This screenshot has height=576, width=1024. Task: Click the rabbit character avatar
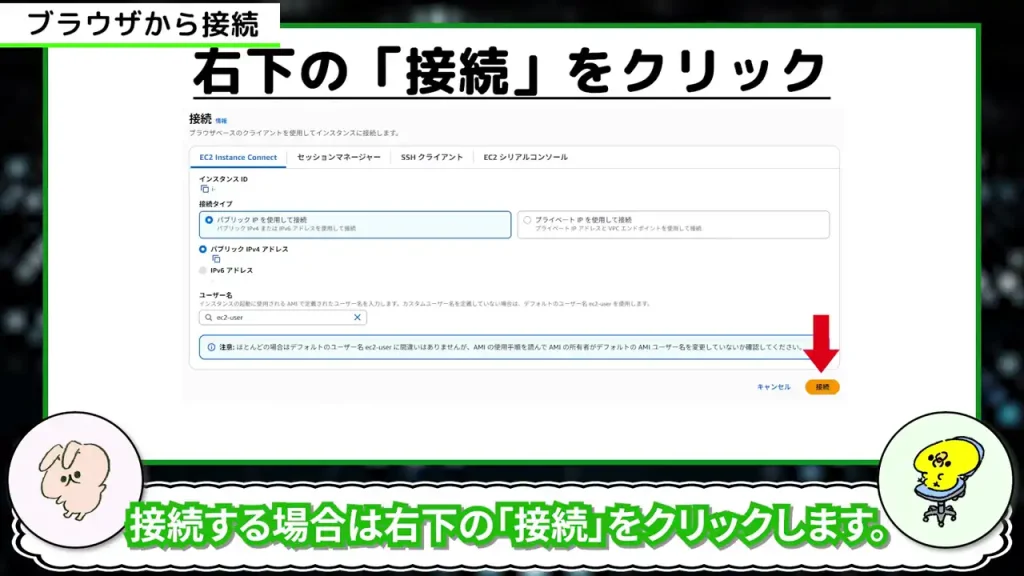[75, 480]
